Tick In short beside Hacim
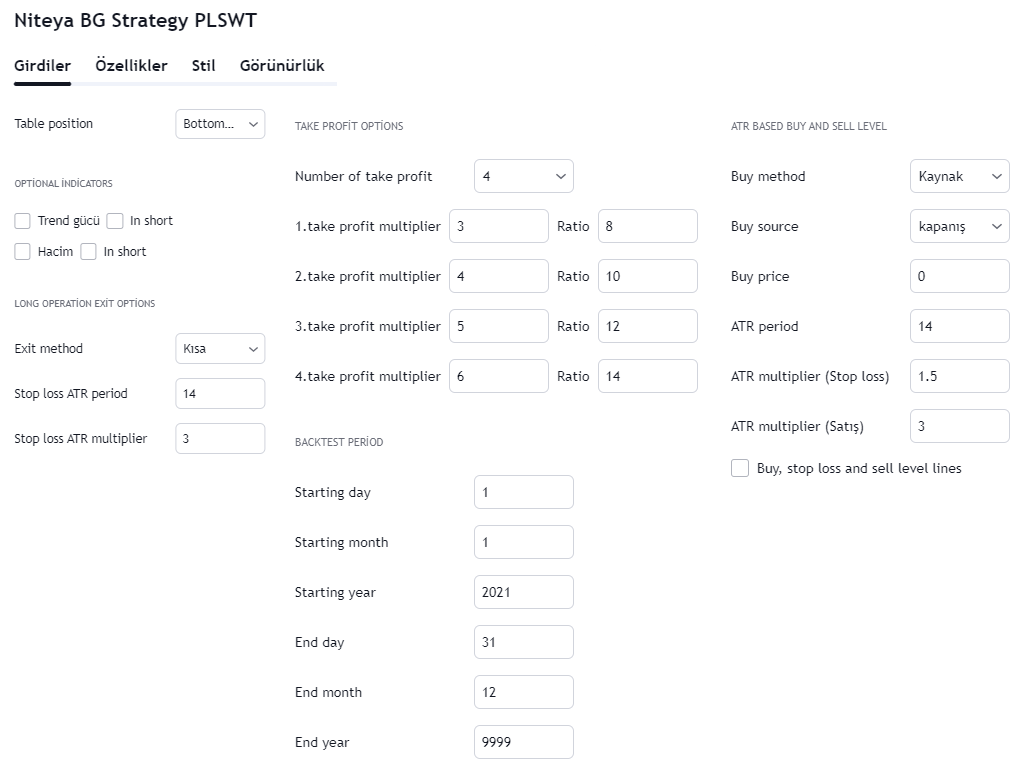 click(x=89, y=252)
